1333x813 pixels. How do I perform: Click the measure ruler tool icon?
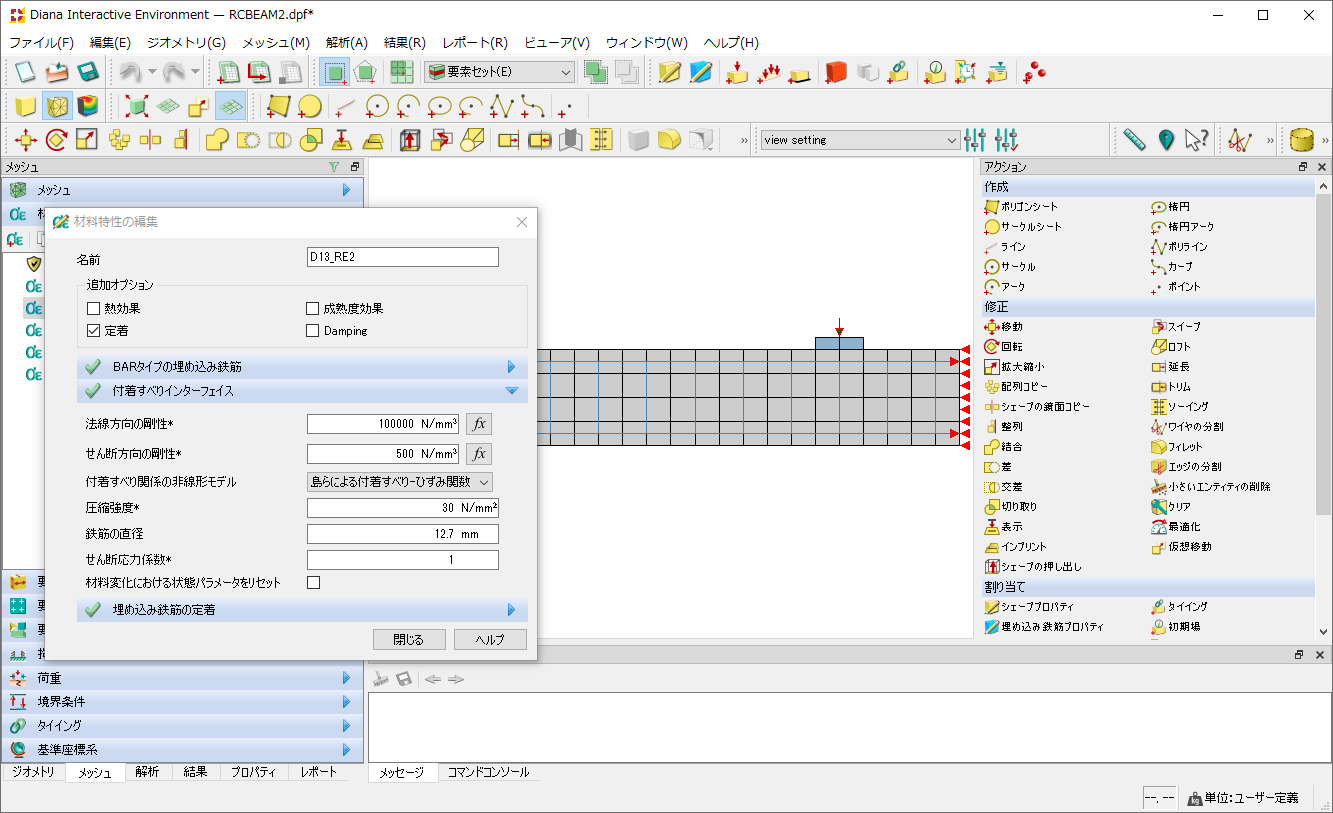click(x=1133, y=140)
